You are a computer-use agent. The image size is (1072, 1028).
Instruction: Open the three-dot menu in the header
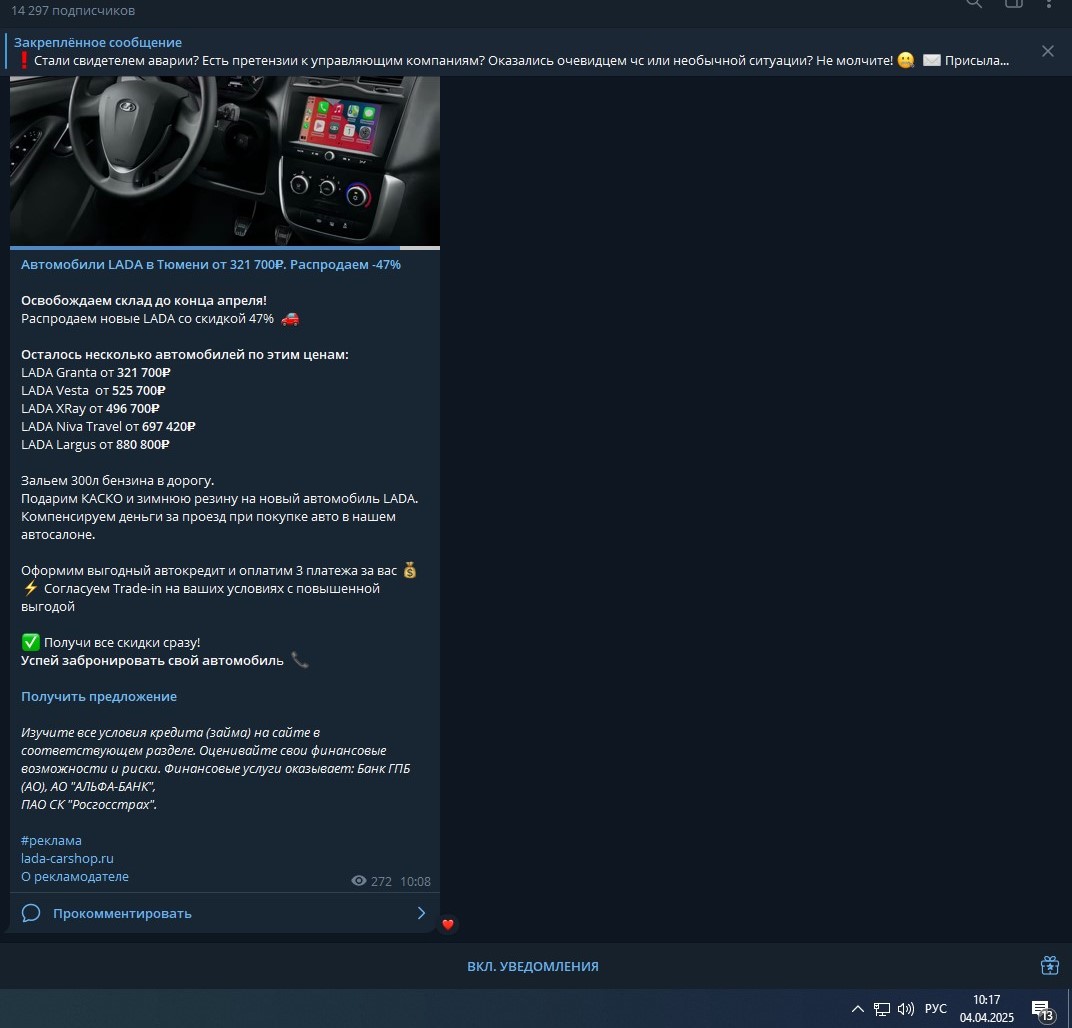(1049, 3)
